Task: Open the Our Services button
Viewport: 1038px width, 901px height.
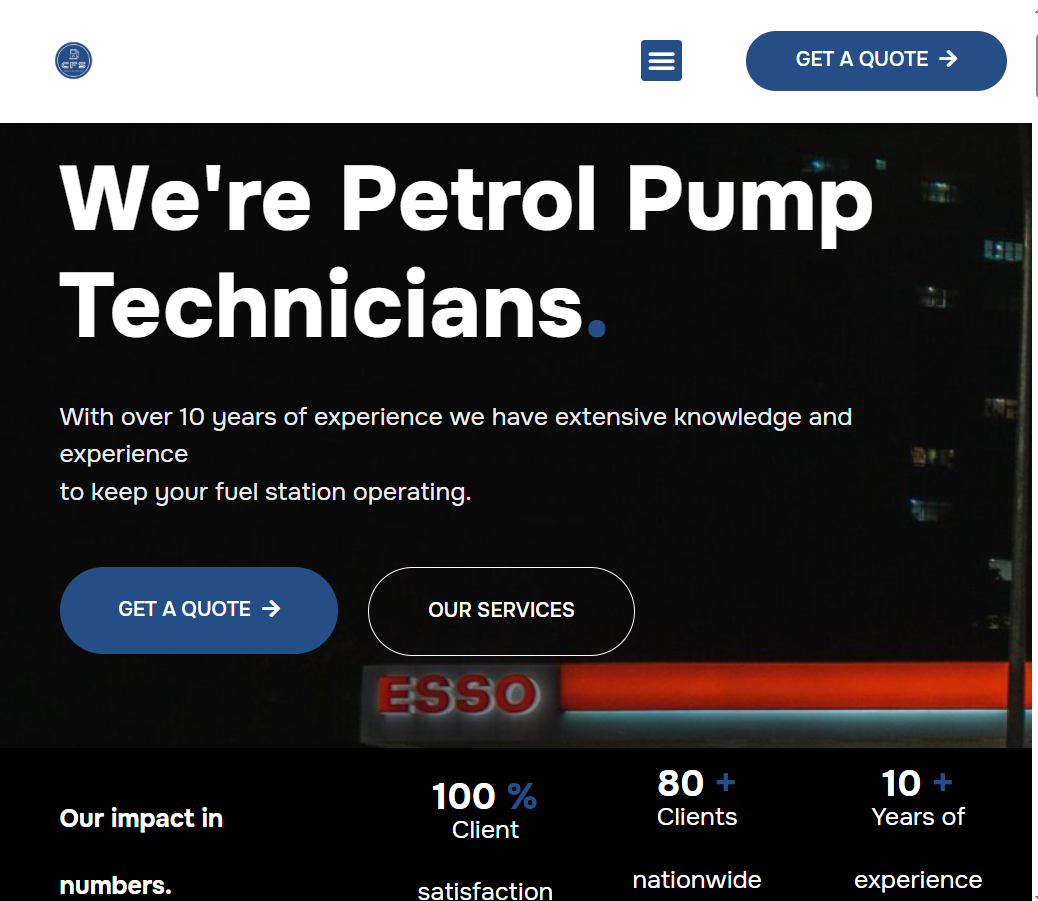Action: (501, 611)
